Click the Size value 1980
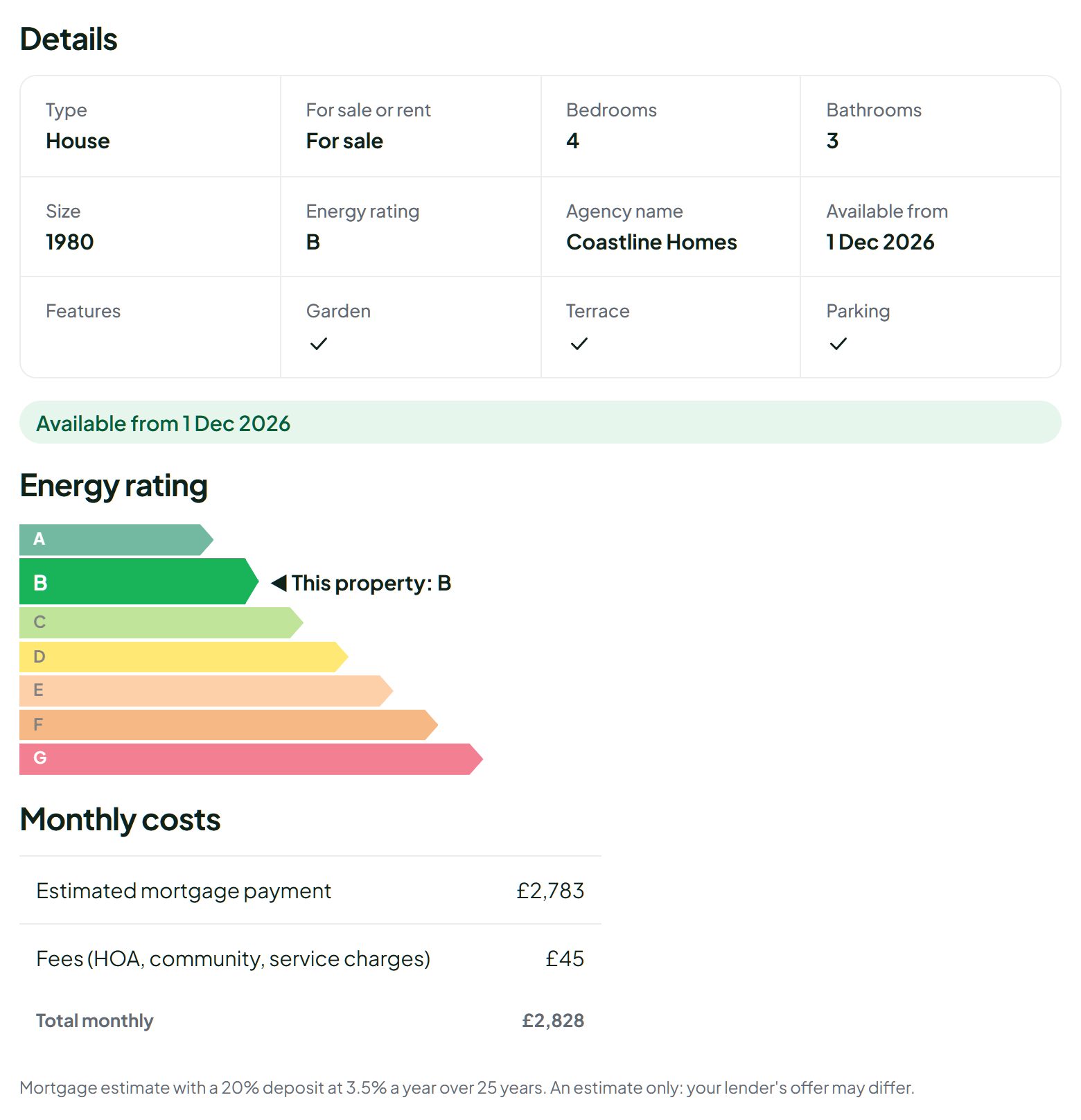This screenshot has width=1081, height=1120. 69,242
